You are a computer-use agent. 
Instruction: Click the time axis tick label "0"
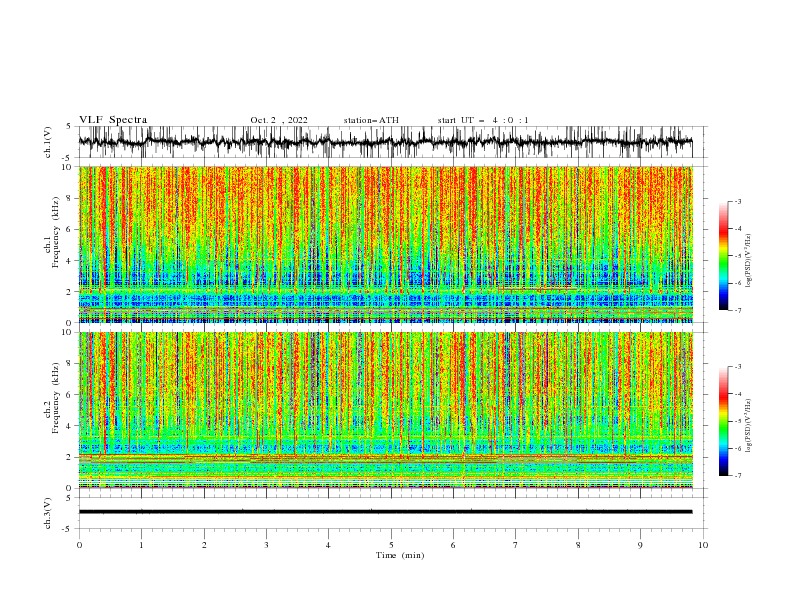point(79,545)
